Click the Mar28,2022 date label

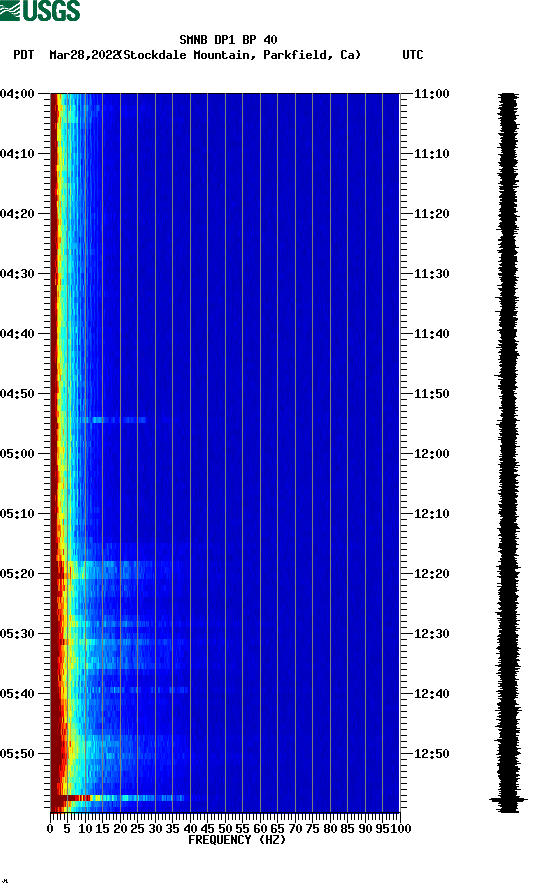point(84,55)
